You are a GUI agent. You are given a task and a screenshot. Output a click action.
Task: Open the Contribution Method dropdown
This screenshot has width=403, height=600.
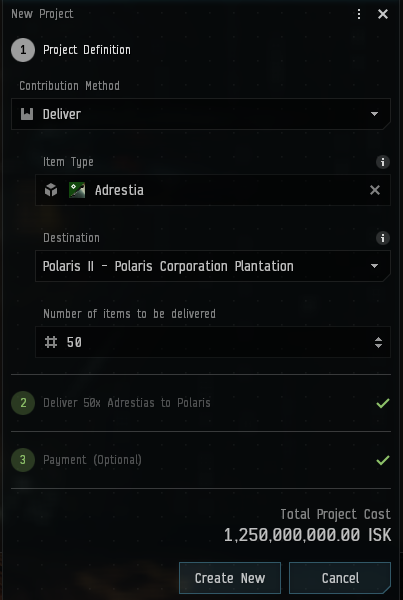pos(201,114)
